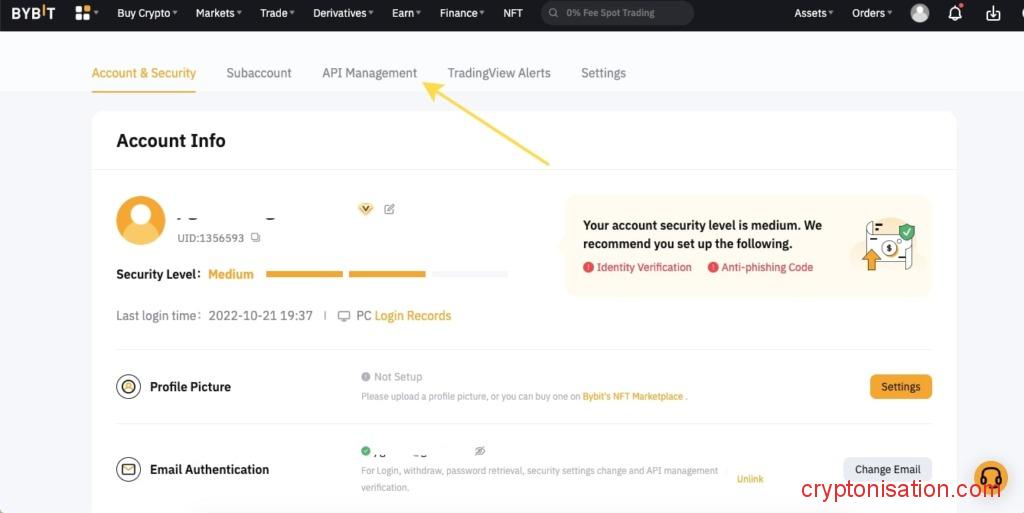1024x513 pixels.
Task: Open the support headset chat button
Action: (991, 478)
